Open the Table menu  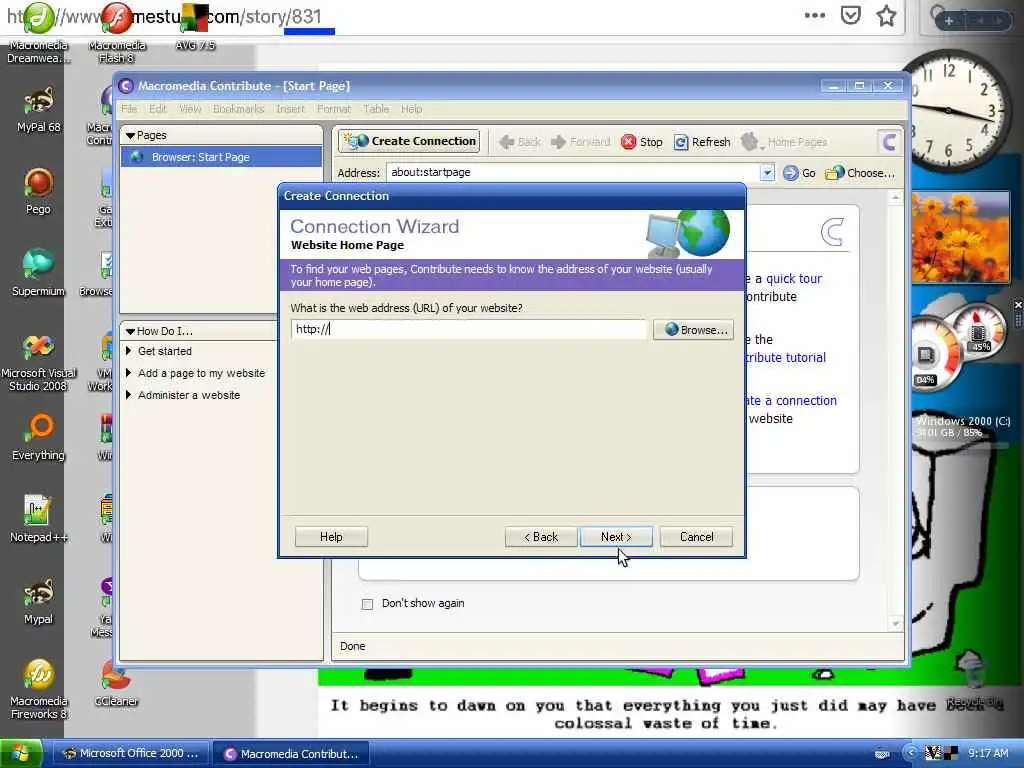coord(376,109)
